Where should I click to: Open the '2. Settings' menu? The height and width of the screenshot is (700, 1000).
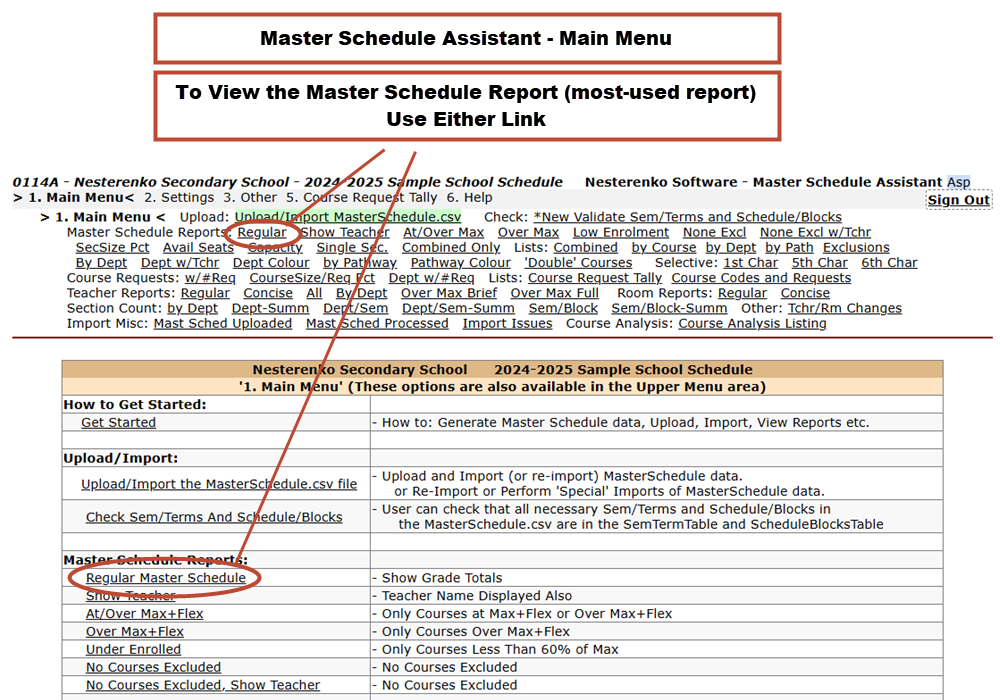coord(179,197)
